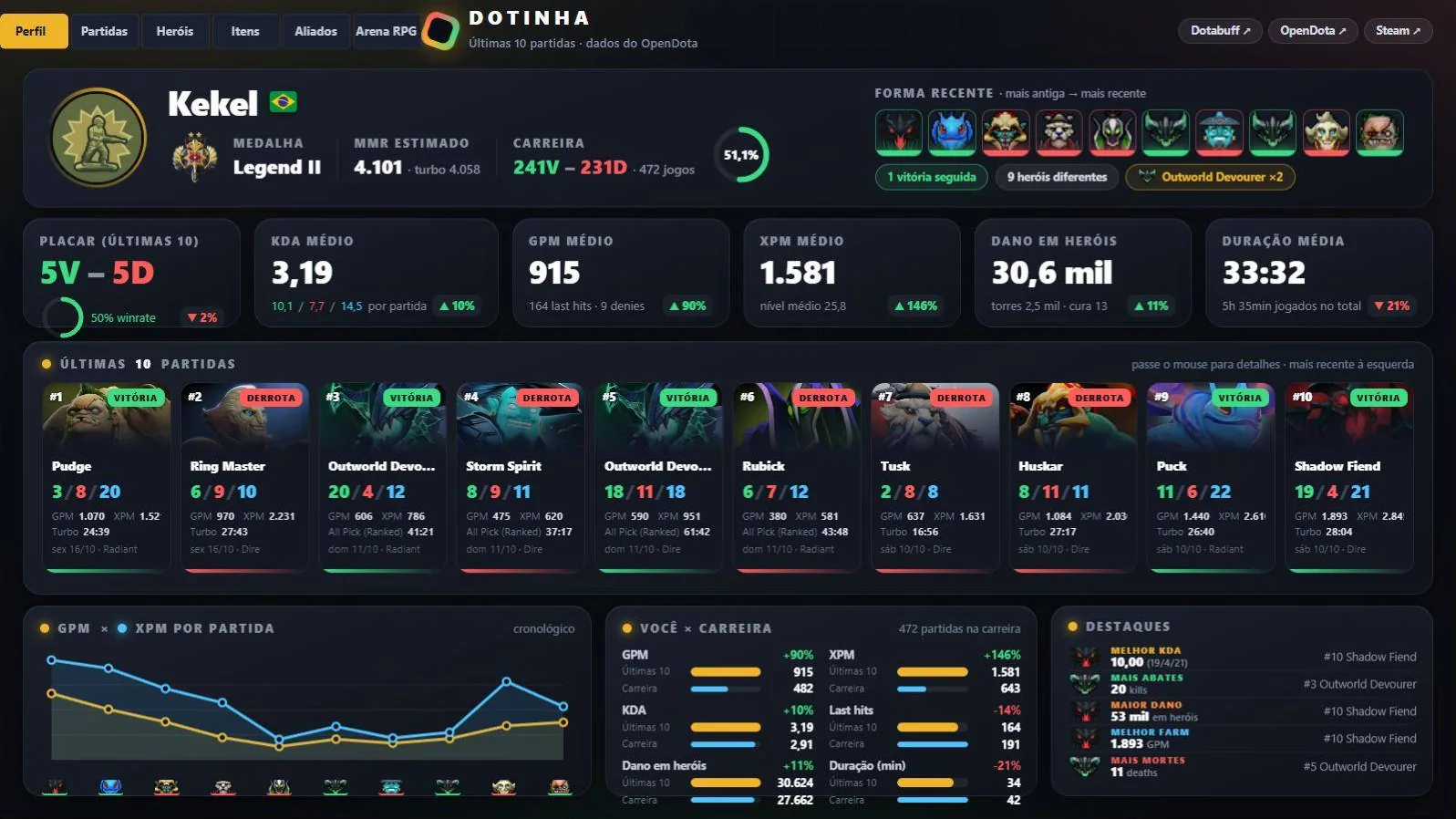Click Shadow Fiend icon beside Melhor KDA
1456x819 pixels.
coord(1085,657)
